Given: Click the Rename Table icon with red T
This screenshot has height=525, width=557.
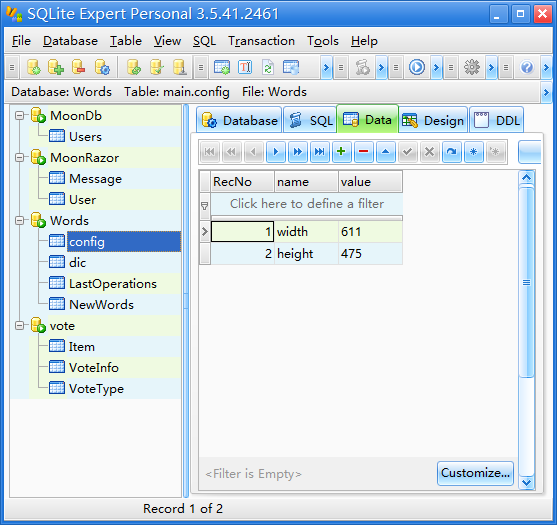Looking at the screenshot, I should tap(245, 67).
